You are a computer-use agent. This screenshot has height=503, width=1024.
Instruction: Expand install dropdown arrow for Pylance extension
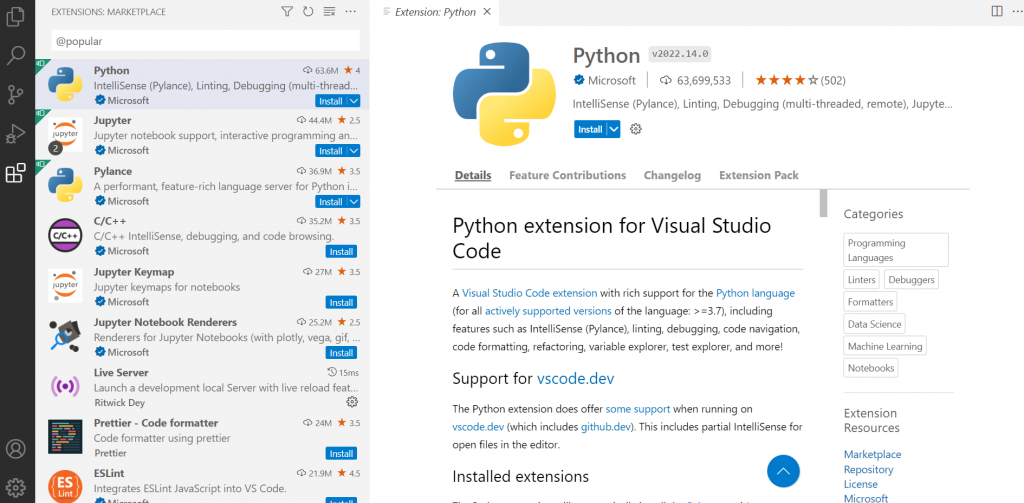pyautogui.click(x=352, y=201)
